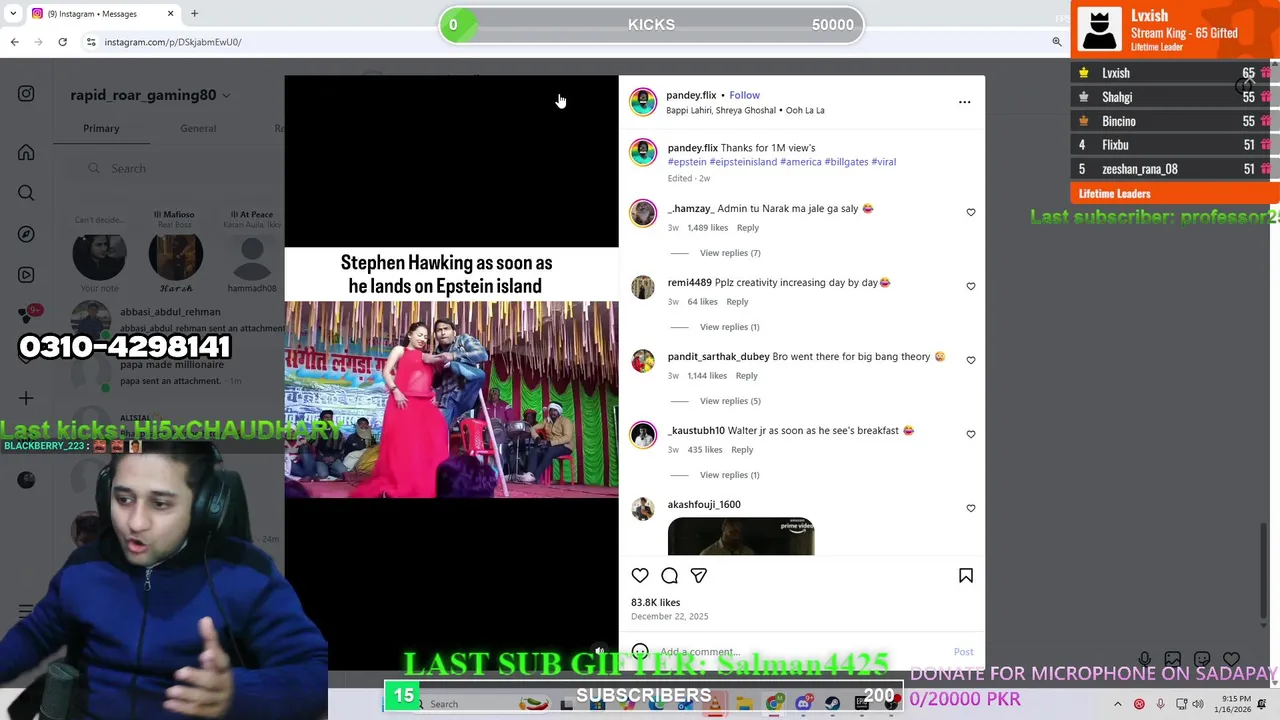The height and width of the screenshot is (720, 1280).
Task: View site information icon in the address bar
Action: click(91, 42)
